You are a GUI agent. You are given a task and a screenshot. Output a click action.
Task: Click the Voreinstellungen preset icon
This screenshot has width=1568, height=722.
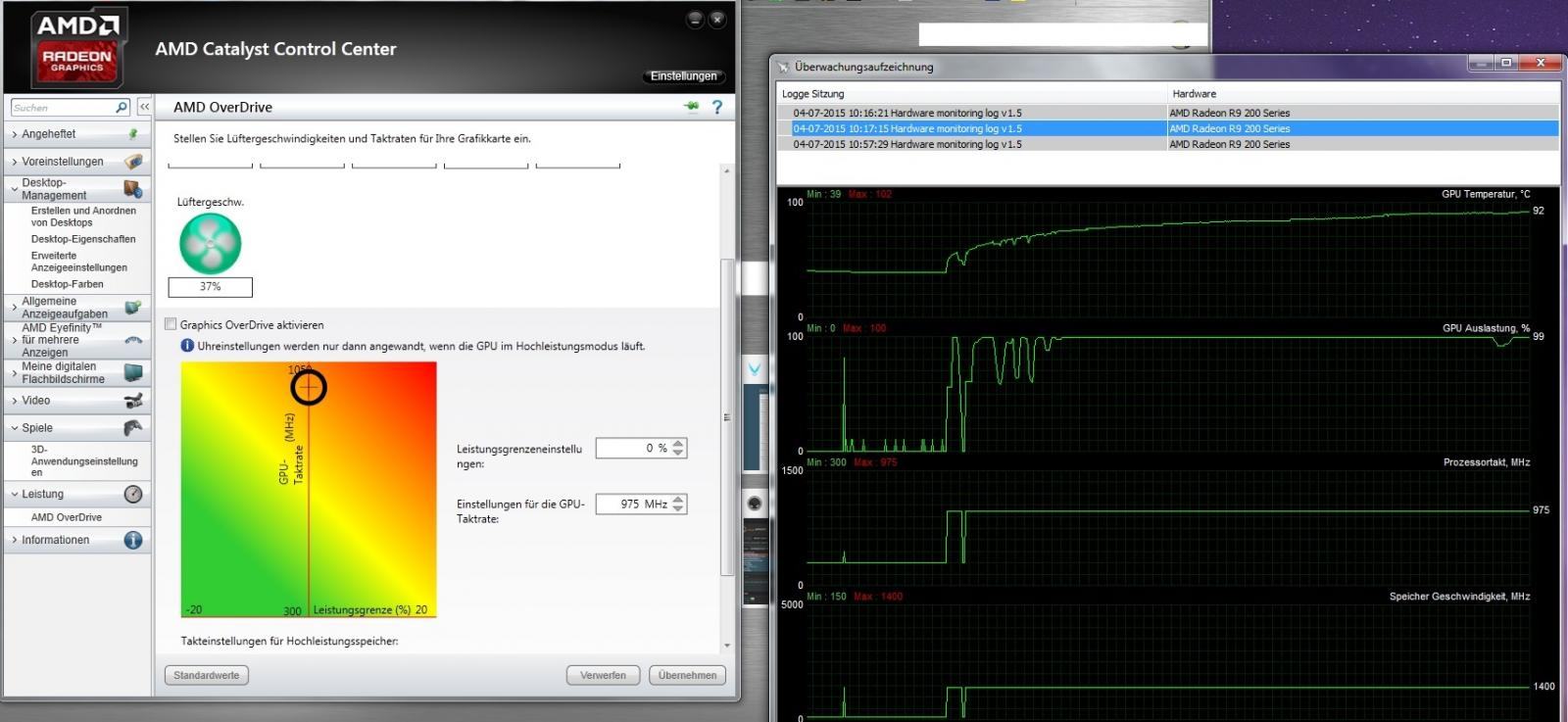133,161
